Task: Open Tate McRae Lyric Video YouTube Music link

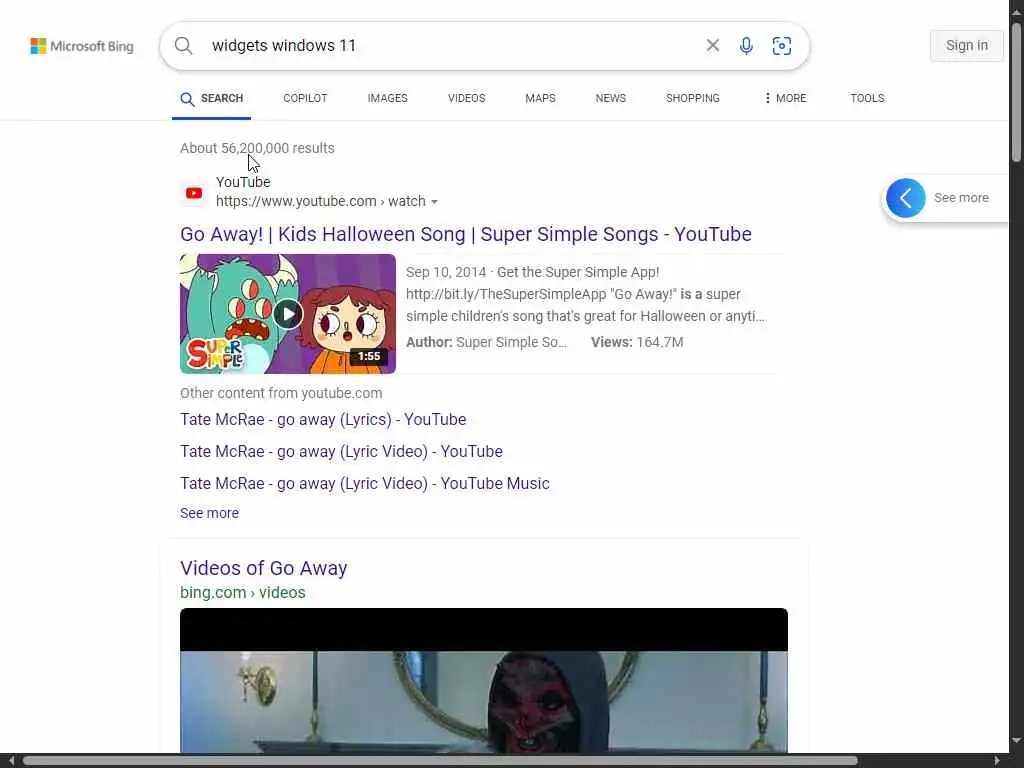Action: coord(365,483)
